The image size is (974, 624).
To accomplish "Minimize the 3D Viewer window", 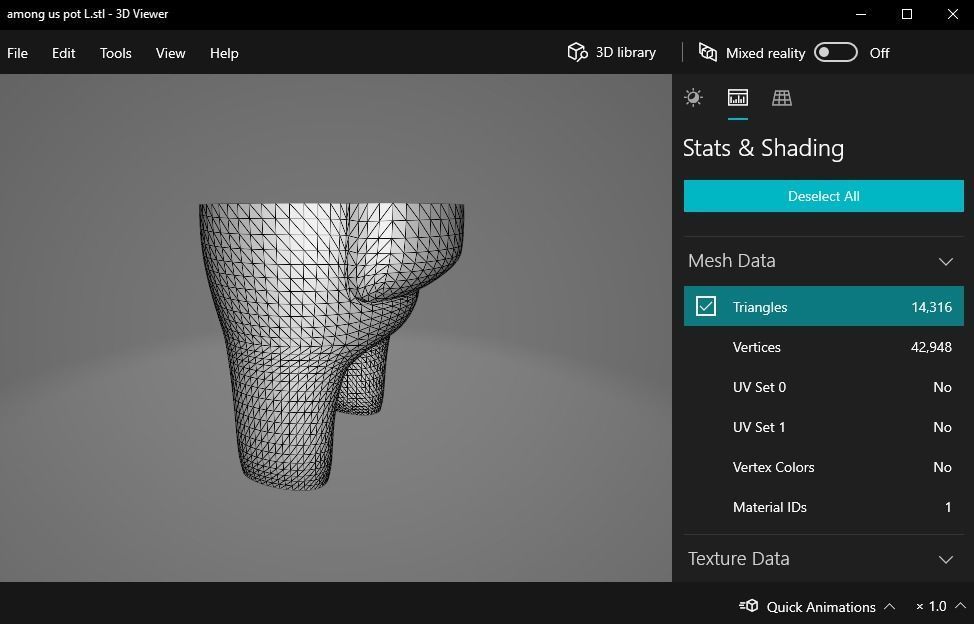I will 861,14.
